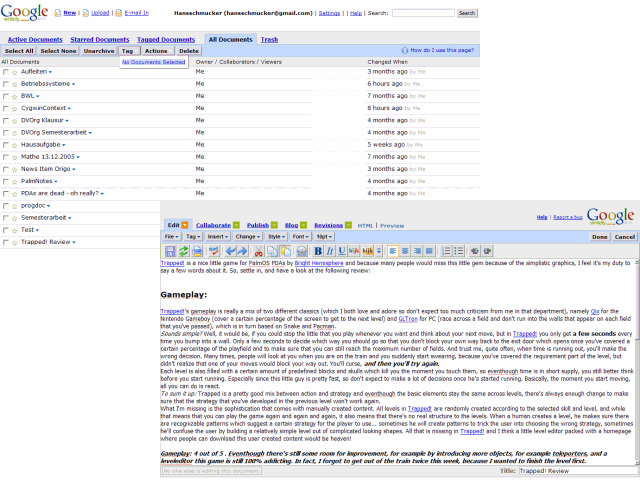Image resolution: width=640 pixels, height=480 pixels.
Task: Toggle bold formatting
Action: tap(318, 251)
